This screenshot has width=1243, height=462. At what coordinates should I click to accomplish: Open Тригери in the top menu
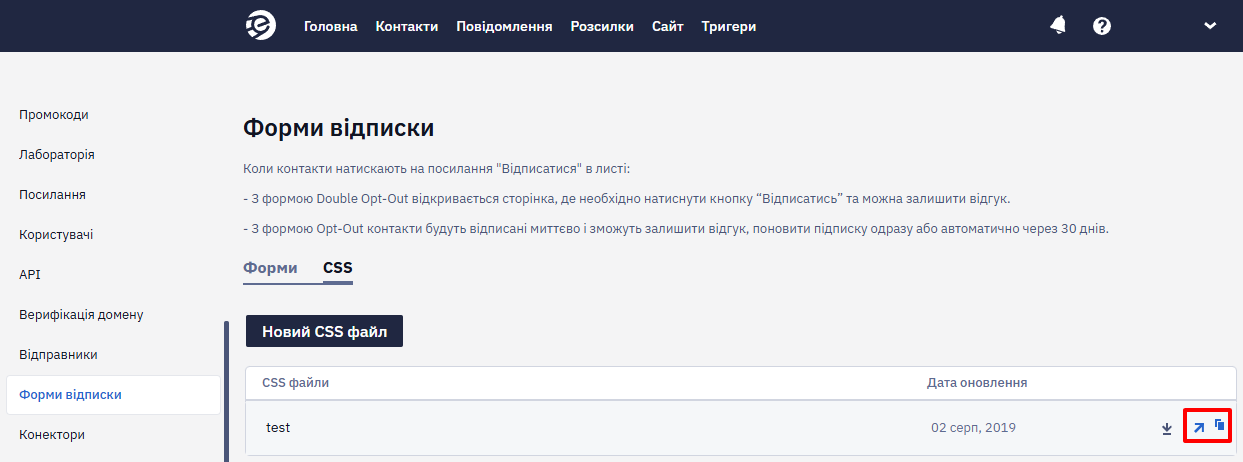(x=729, y=26)
